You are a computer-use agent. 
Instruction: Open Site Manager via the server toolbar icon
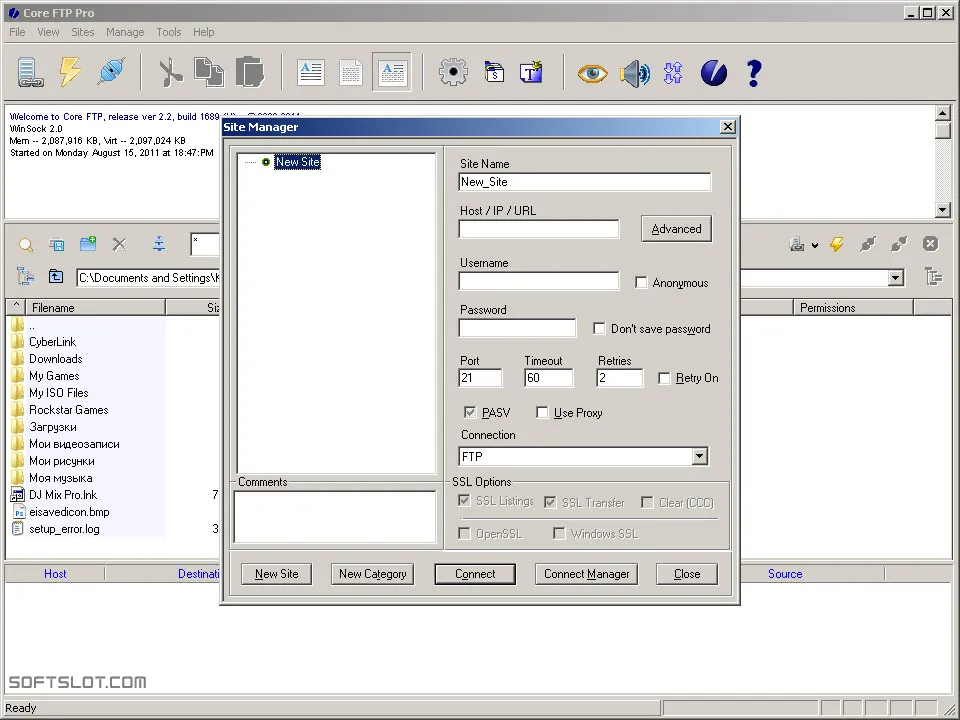pyautogui.click(x=30, y=72)
